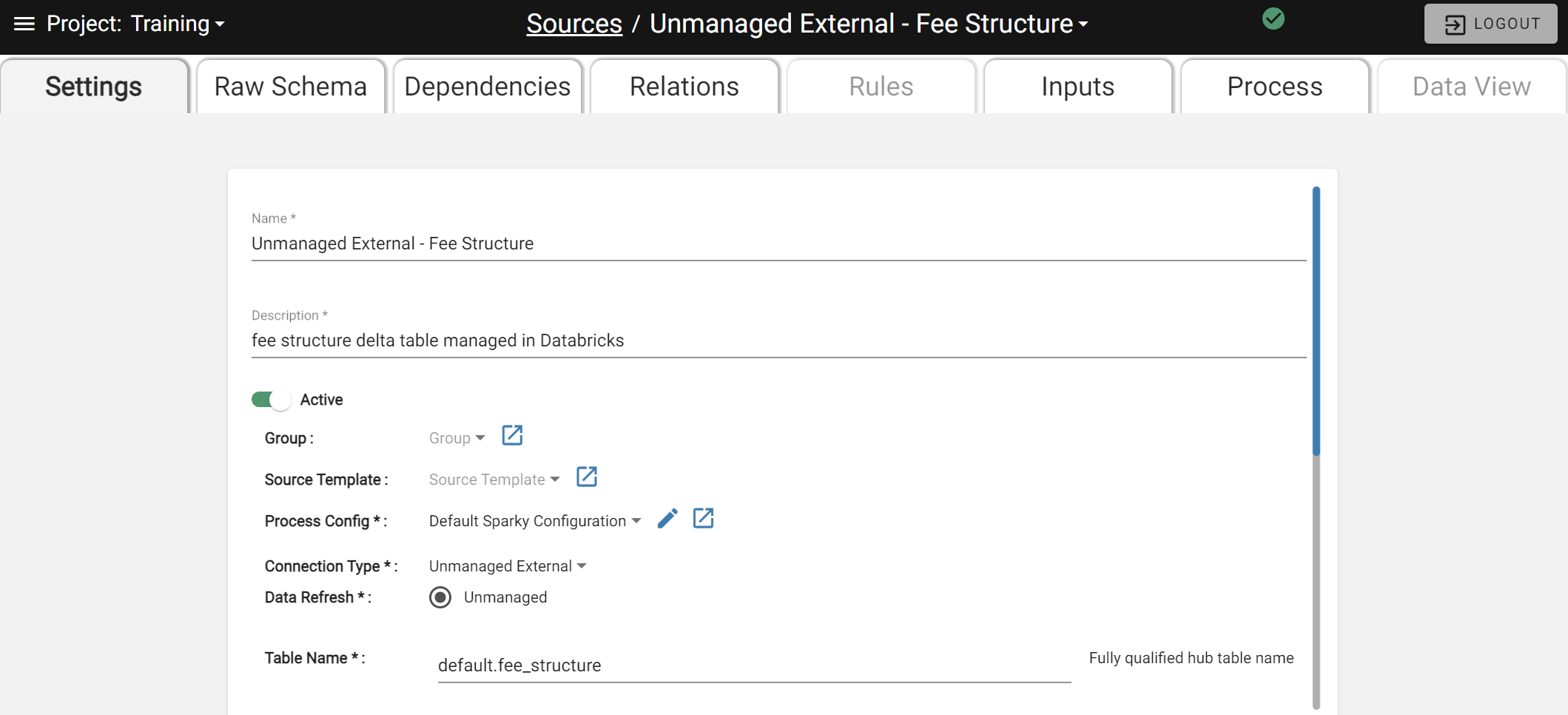The width and height of the screenshot is (1568, 715).
Task: Edit Process Config with pencil icon
Action: coord(667,519)
